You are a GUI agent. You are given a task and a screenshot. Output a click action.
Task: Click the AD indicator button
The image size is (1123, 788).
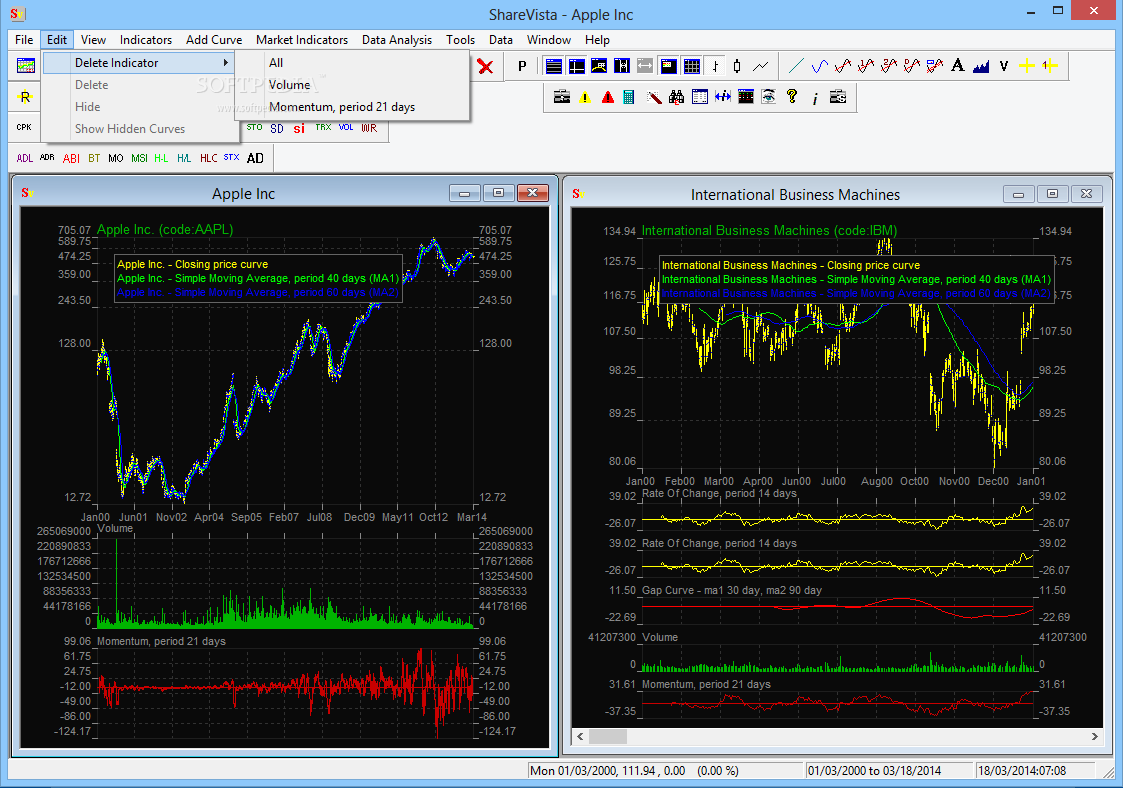coord(255,158)
